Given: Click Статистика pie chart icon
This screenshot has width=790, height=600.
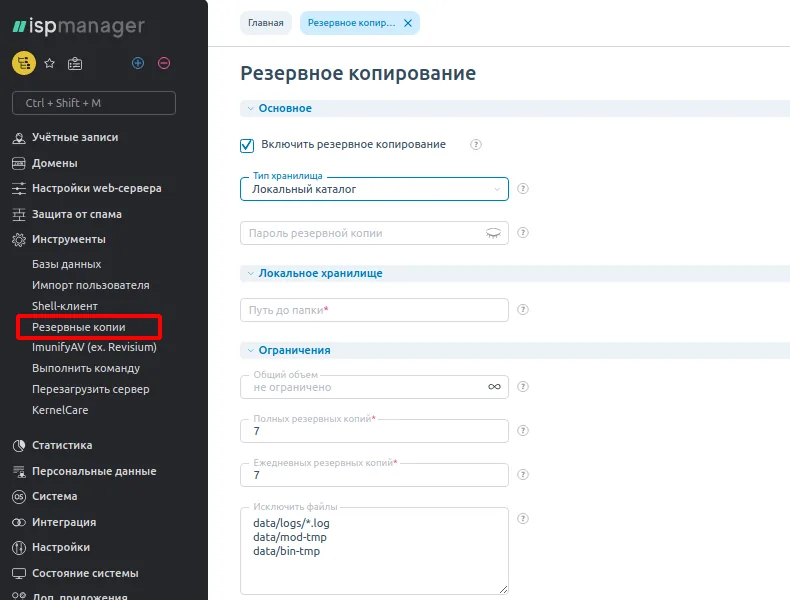Looking at the screenshot, I should click(19, 445).
